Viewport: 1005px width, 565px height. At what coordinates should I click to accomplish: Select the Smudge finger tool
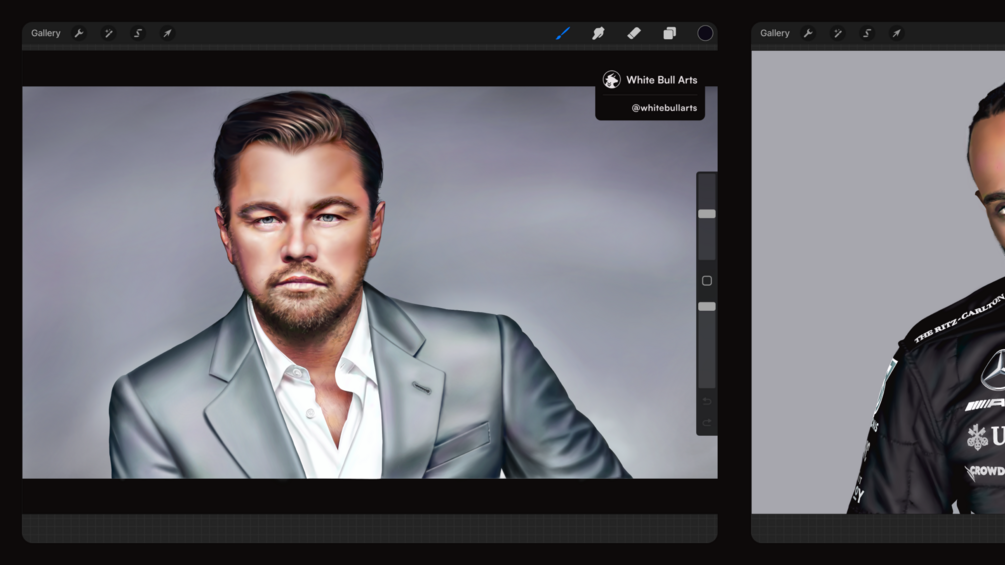coord(598,33)
